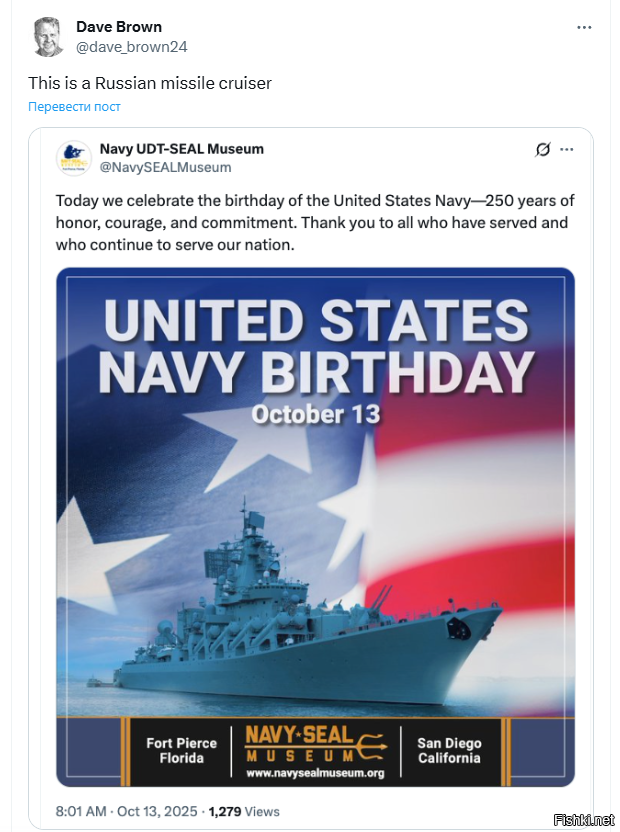The width and height of the screenshot is (620, 832).
Task: Click the 1,279 Views counter
Action: pos(244,811)
